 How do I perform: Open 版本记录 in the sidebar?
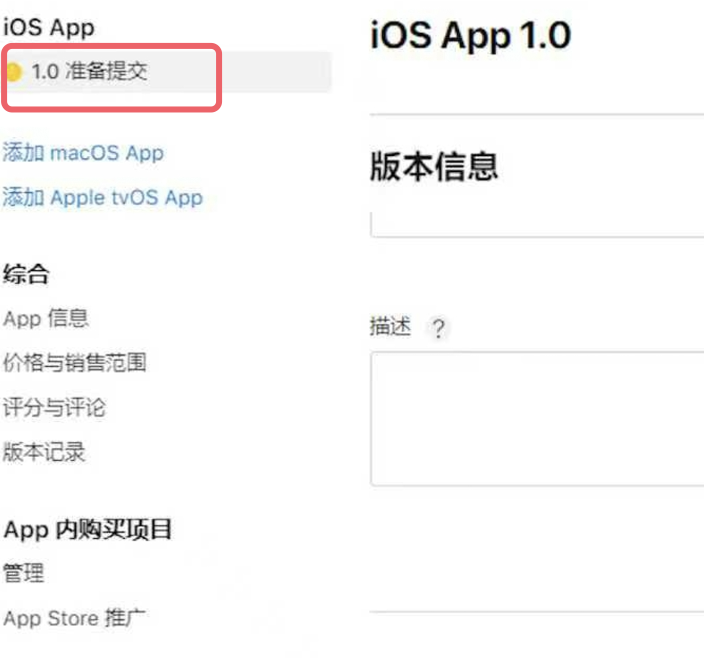(44, 452)
